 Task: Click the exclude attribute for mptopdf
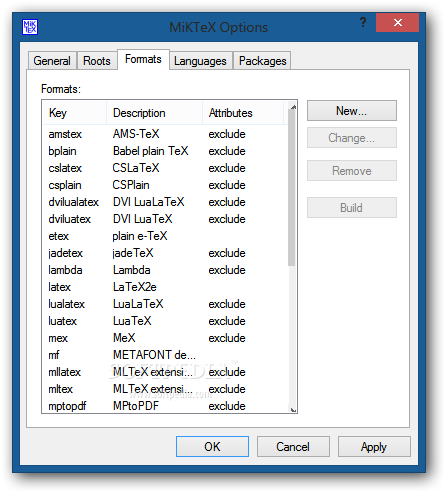(x=227, y=406)
